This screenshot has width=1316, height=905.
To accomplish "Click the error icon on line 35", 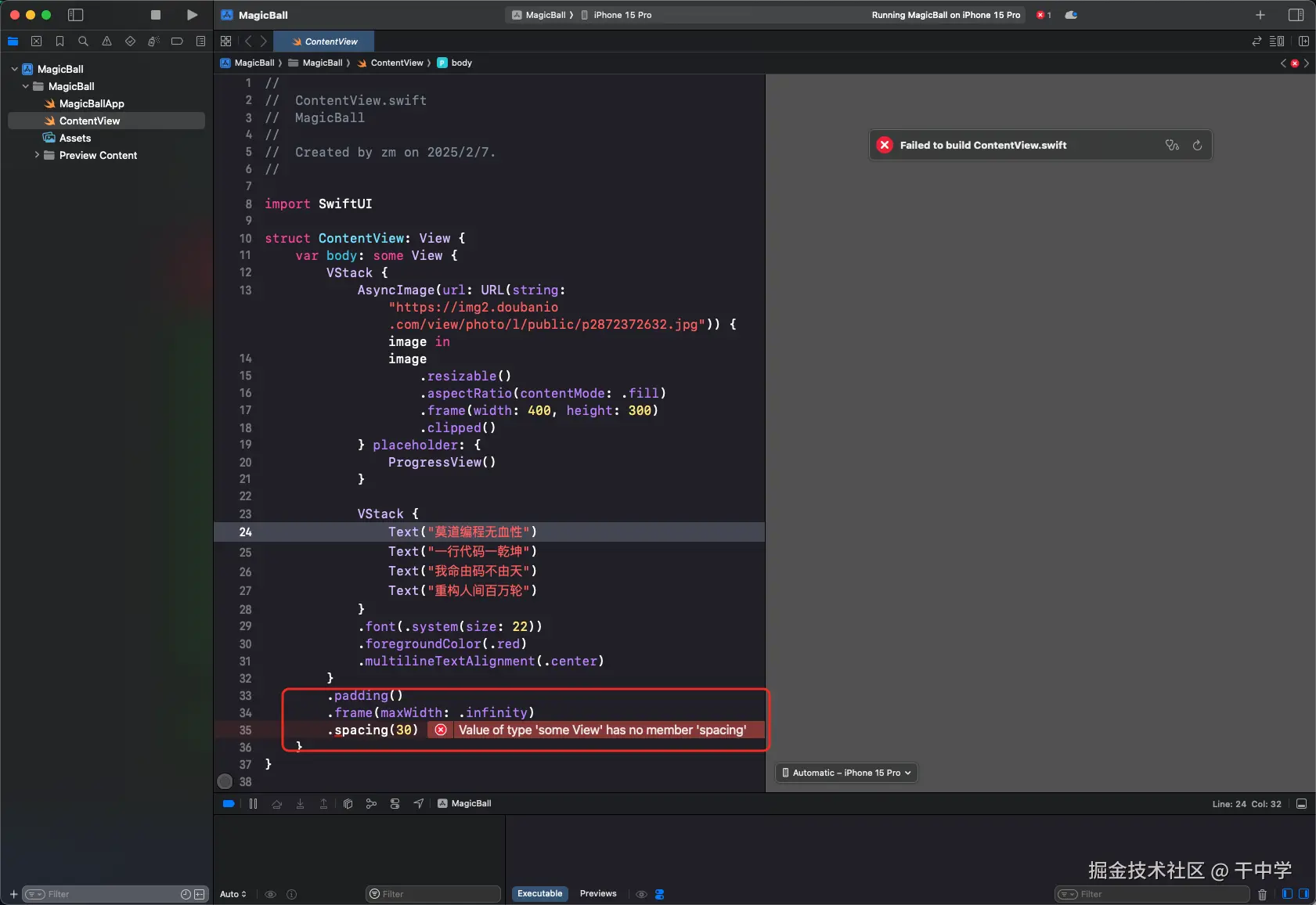I will click(x=441, y=730).
